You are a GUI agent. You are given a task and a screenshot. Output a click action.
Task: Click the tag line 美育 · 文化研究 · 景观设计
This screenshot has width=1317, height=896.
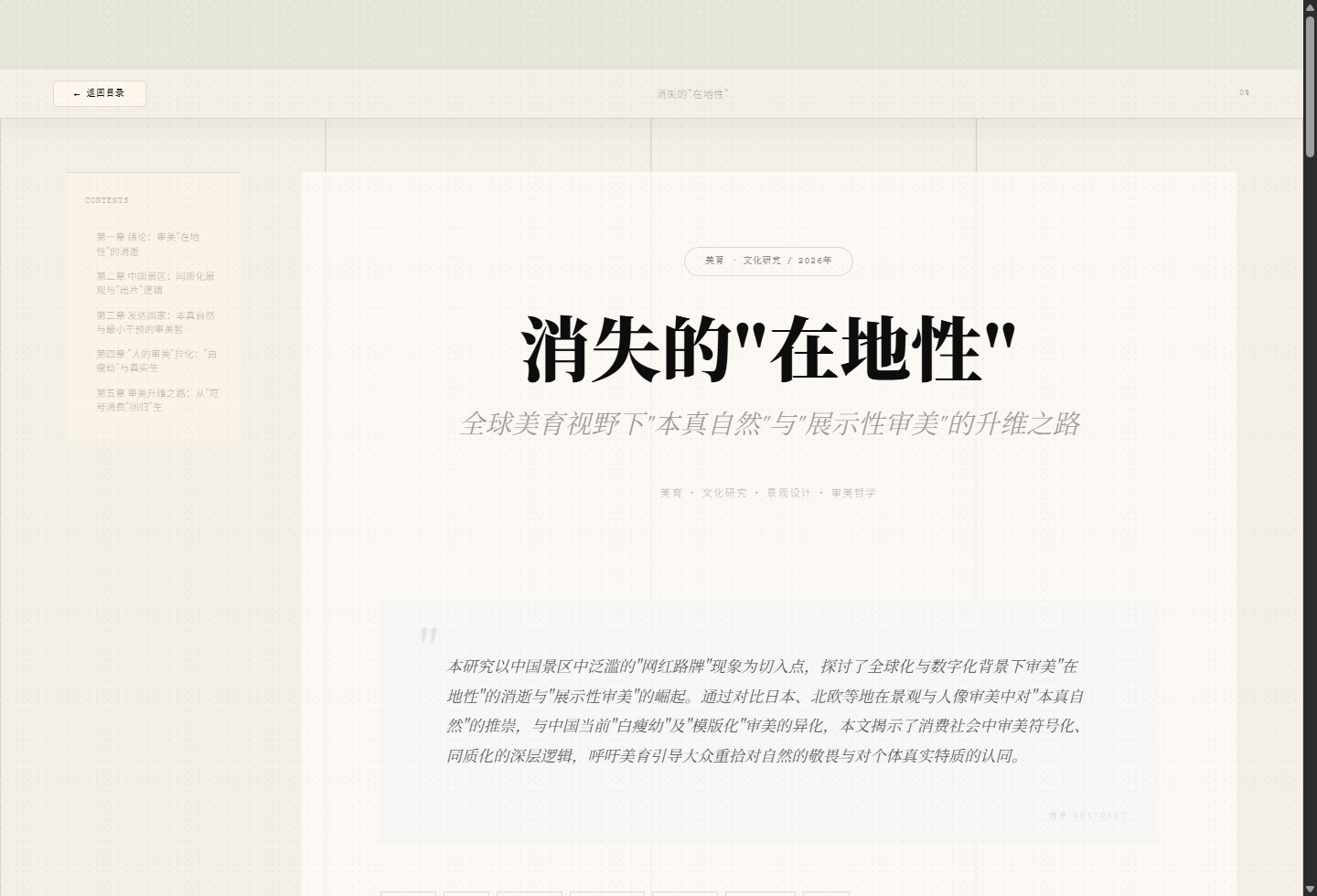tap(768, 493)
